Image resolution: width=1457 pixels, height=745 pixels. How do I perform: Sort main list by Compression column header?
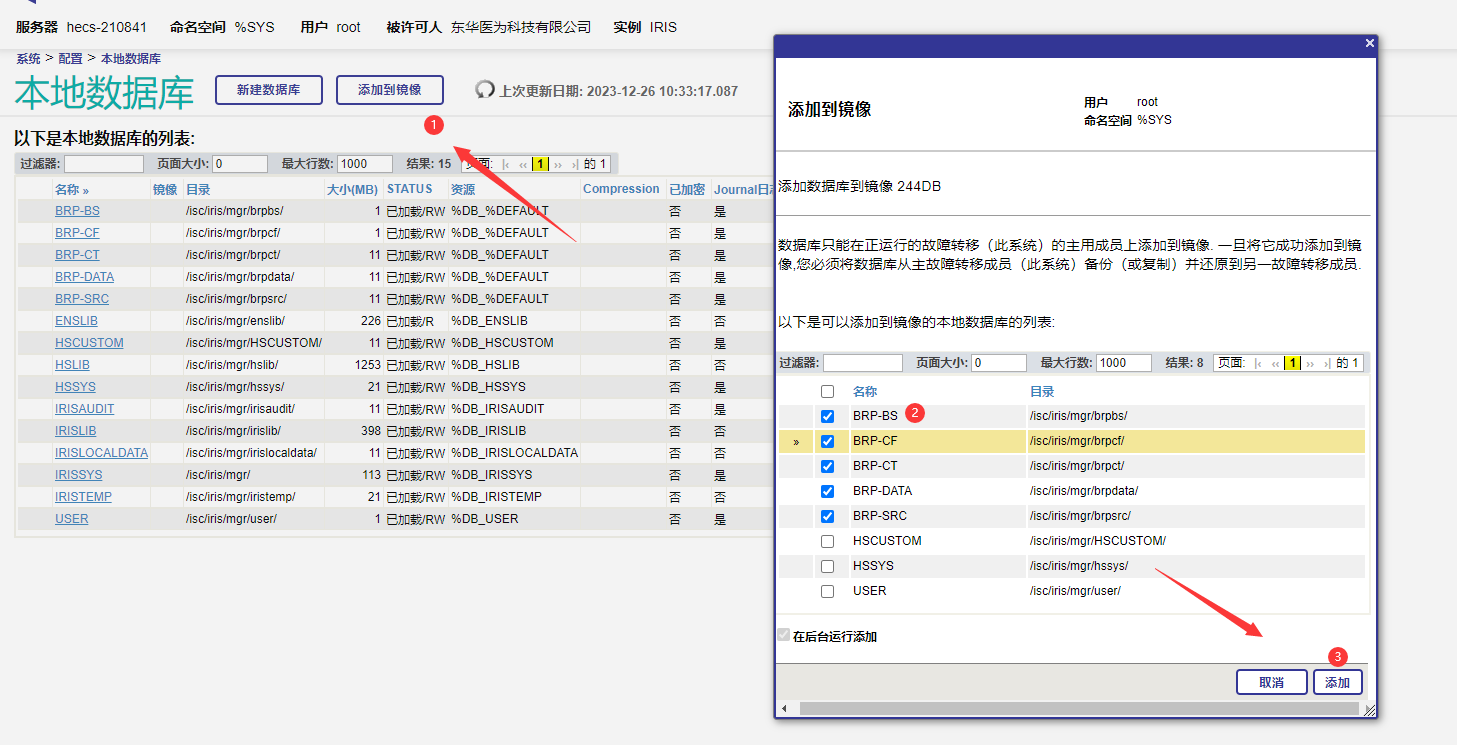coord(621,189)
